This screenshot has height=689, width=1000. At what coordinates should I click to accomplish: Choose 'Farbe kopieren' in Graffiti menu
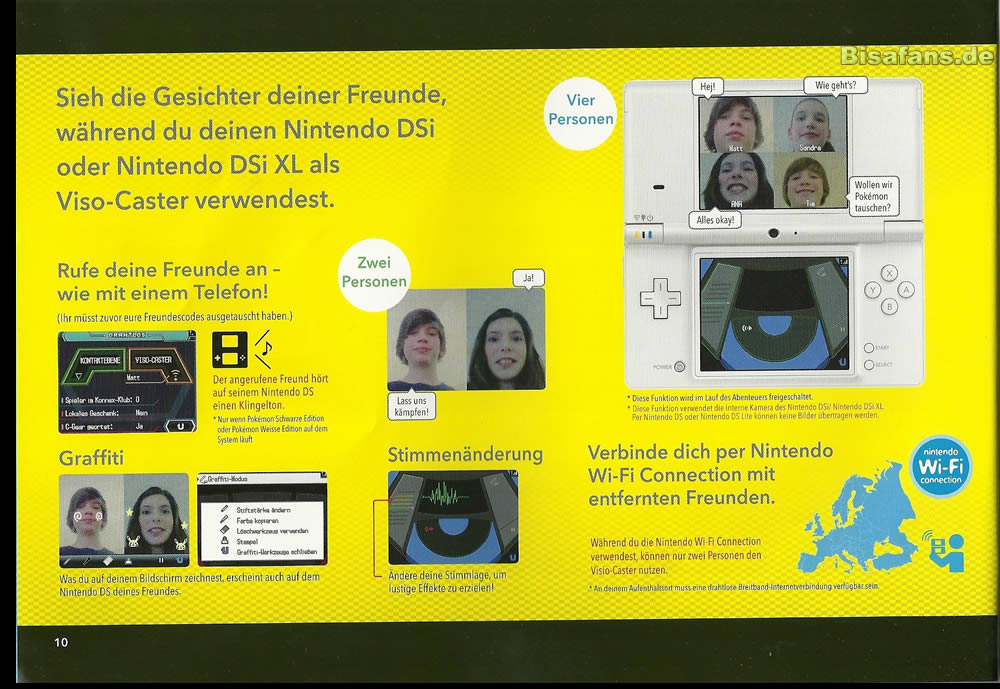(258, 520)
